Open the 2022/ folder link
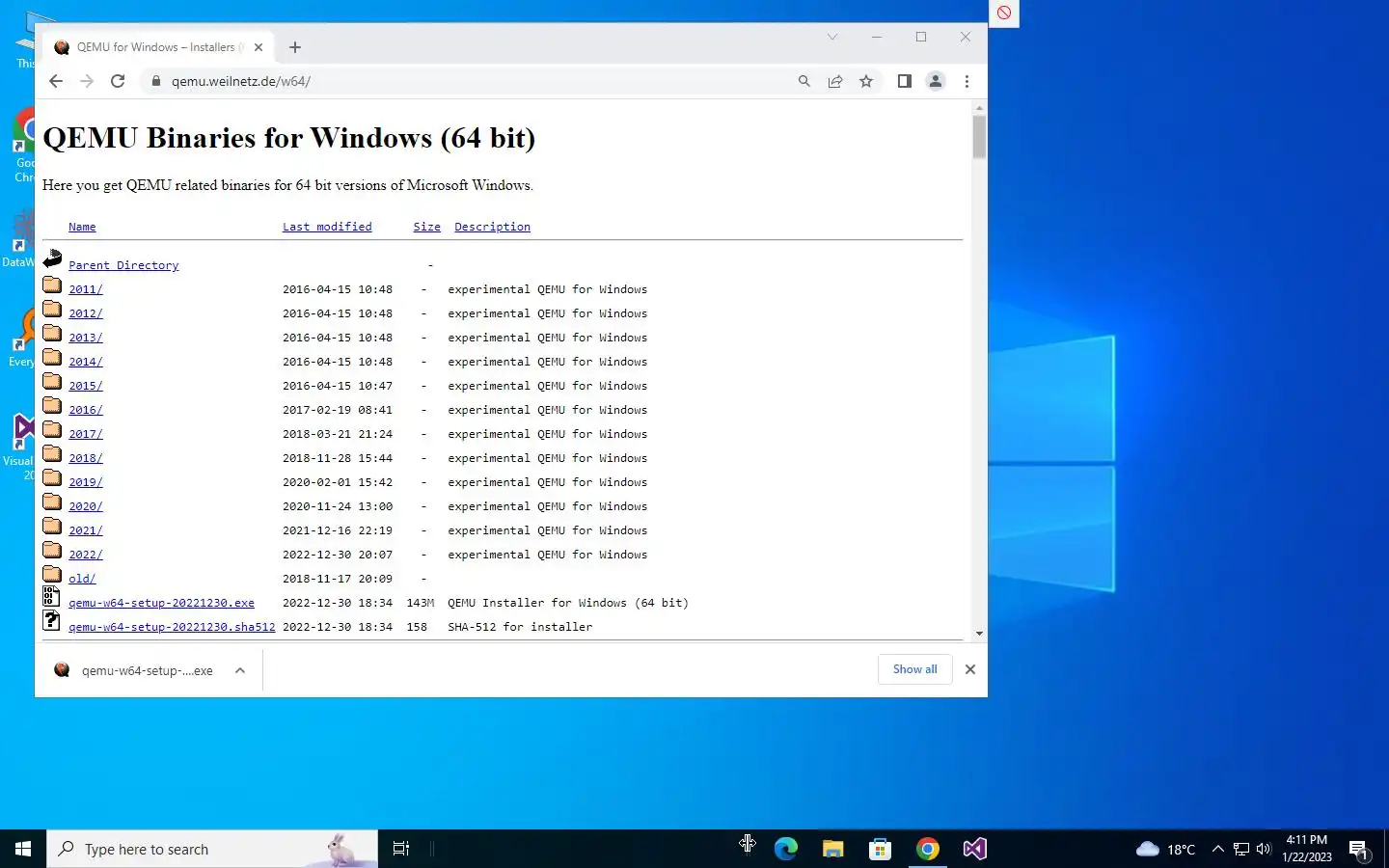Screen dimensions: 1389x868 pyautogui.click(x=85, y=555)
